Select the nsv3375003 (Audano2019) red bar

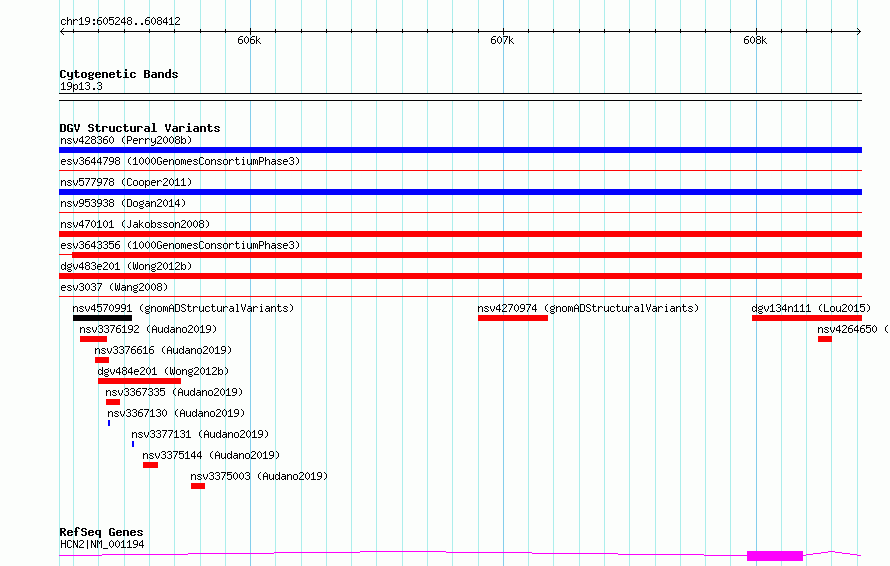pos(198,486)
